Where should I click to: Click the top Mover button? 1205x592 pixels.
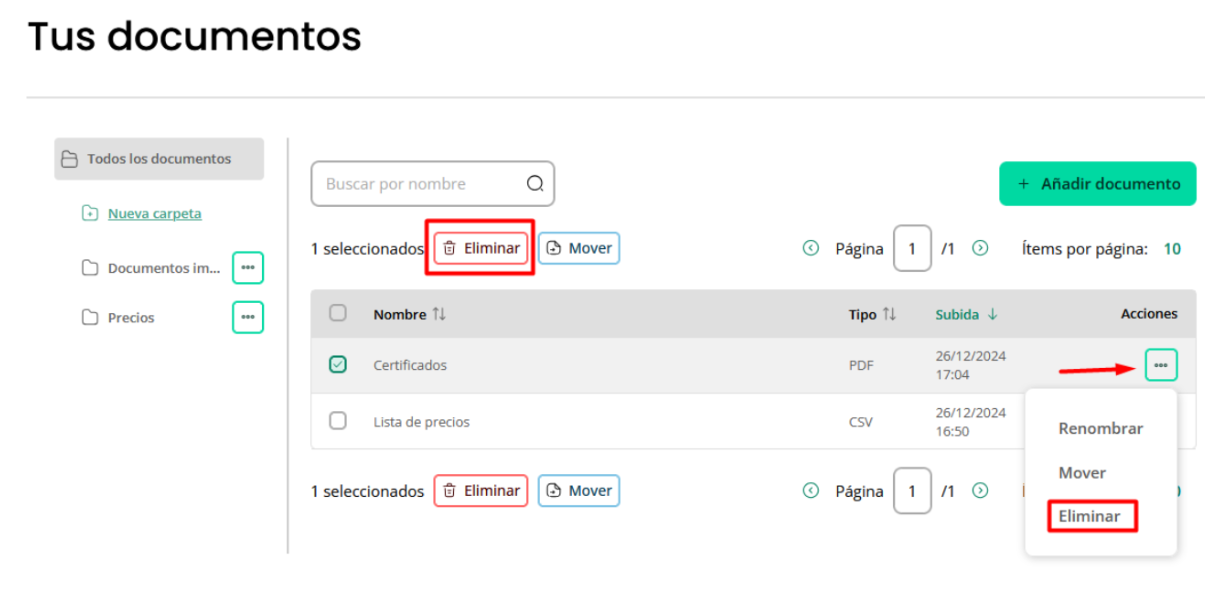click(579, 248)
